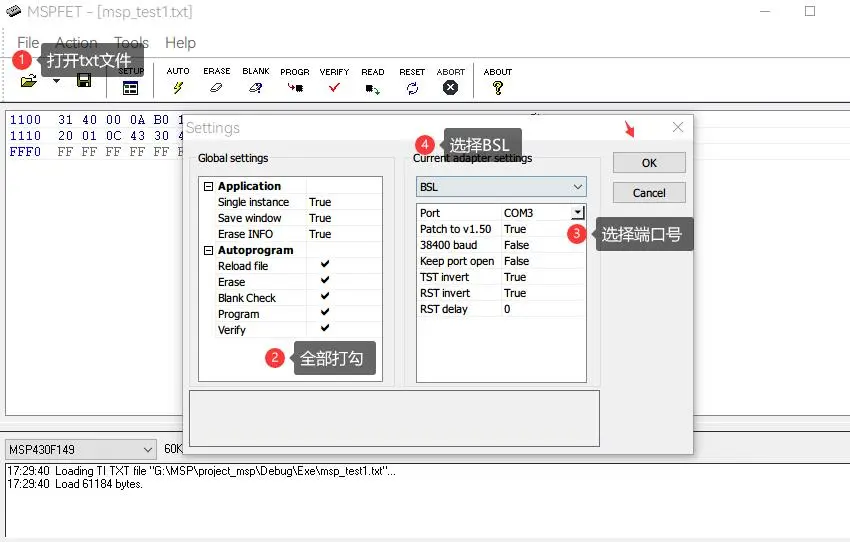
Task: Click the ERASE toolbar icon
Action: 216,87
